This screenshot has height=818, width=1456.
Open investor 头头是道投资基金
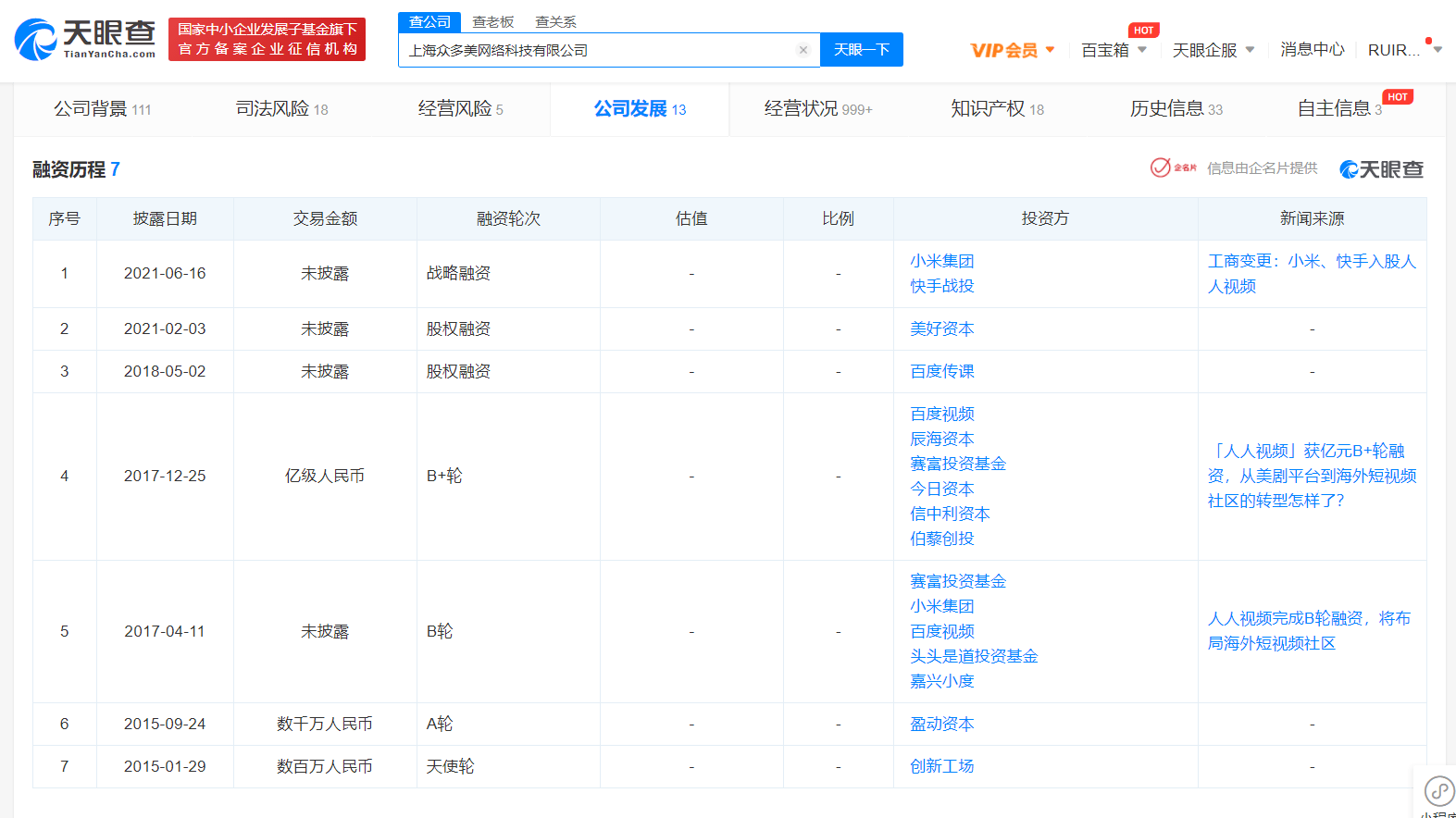[x=974, y=656]
